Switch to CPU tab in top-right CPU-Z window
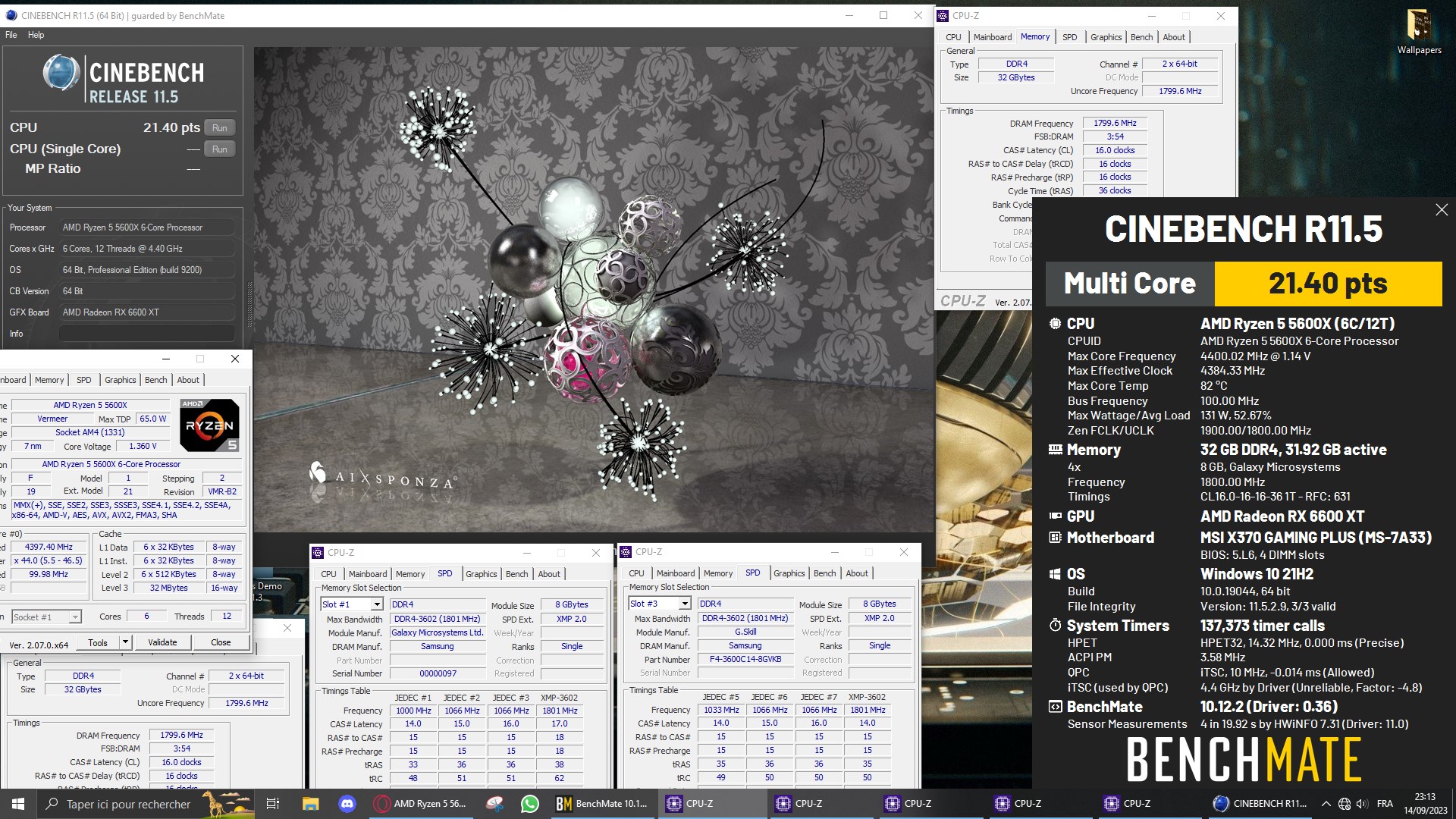The image size is (1456, 819). pyautogui.click(x=953, y=37)
